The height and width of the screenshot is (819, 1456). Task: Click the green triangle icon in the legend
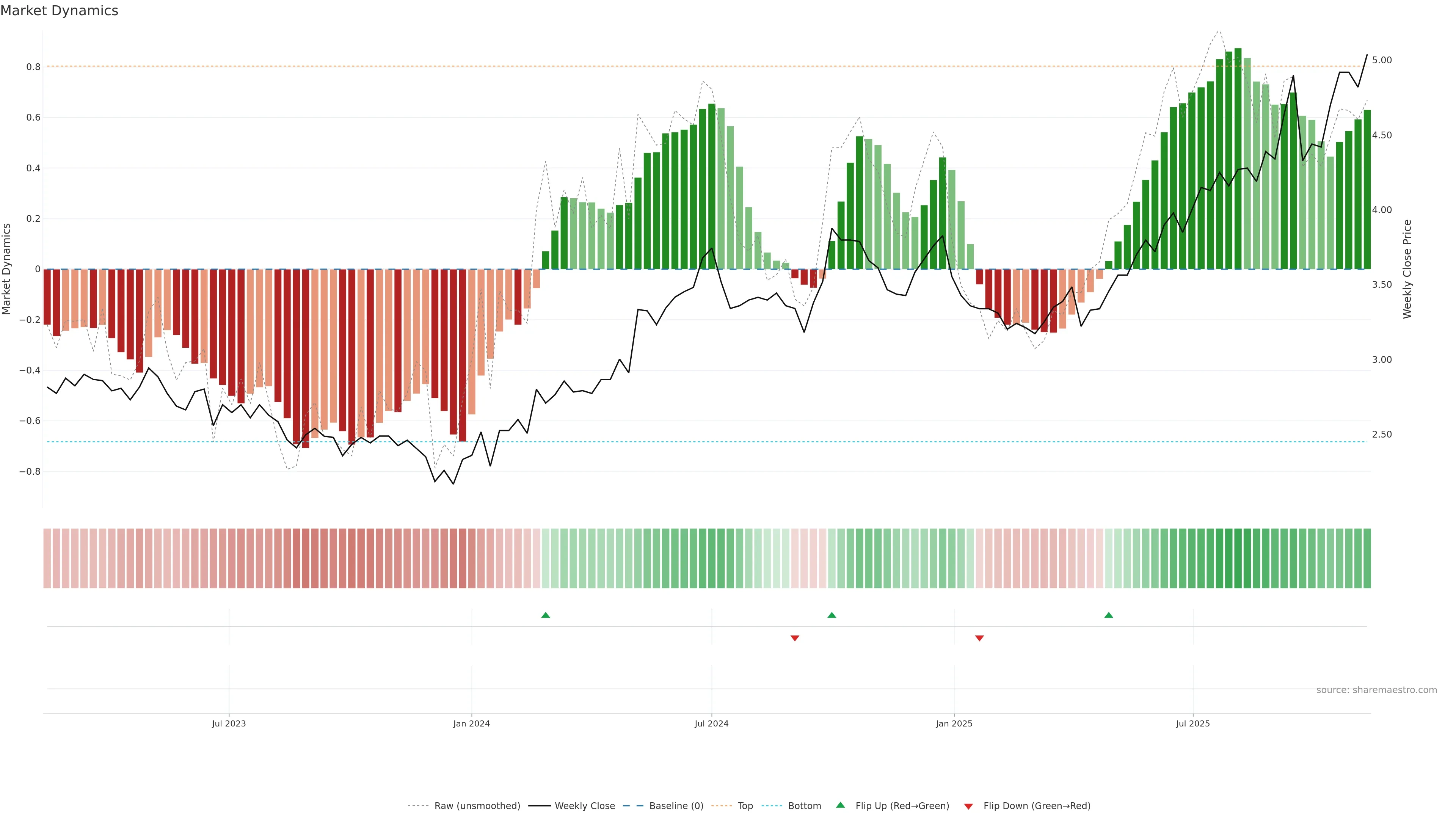click(x=841, y=805)
